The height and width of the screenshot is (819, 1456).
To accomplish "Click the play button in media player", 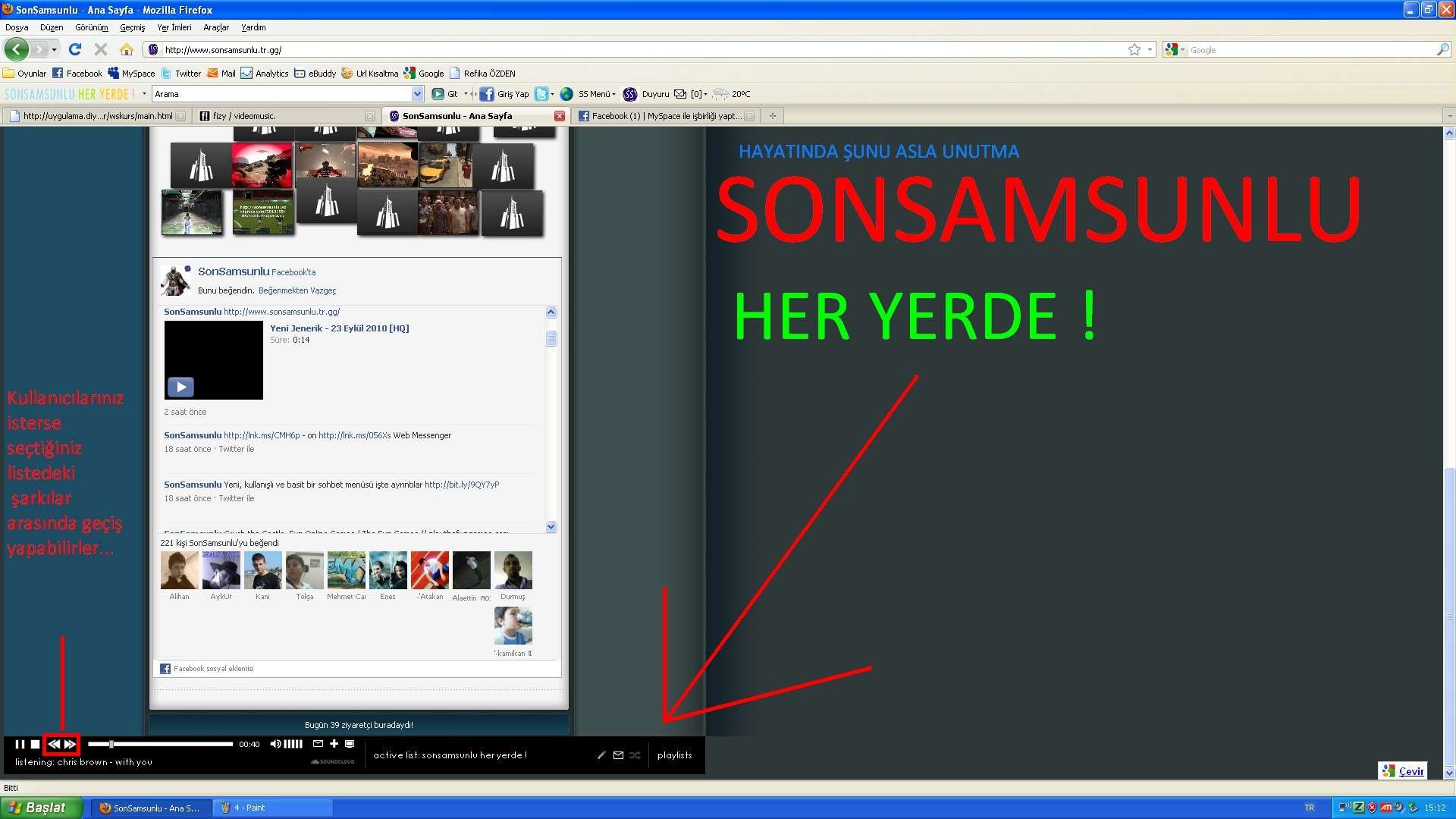I will pyautogui.click(x=19, y=744).
